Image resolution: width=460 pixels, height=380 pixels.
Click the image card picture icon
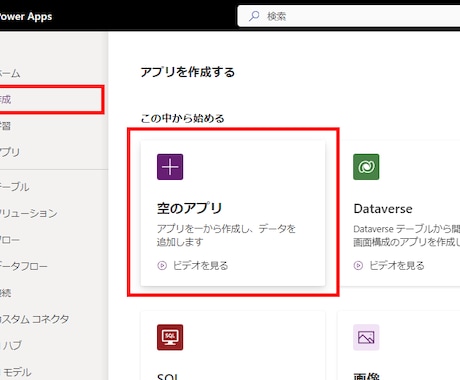[366, 337]
